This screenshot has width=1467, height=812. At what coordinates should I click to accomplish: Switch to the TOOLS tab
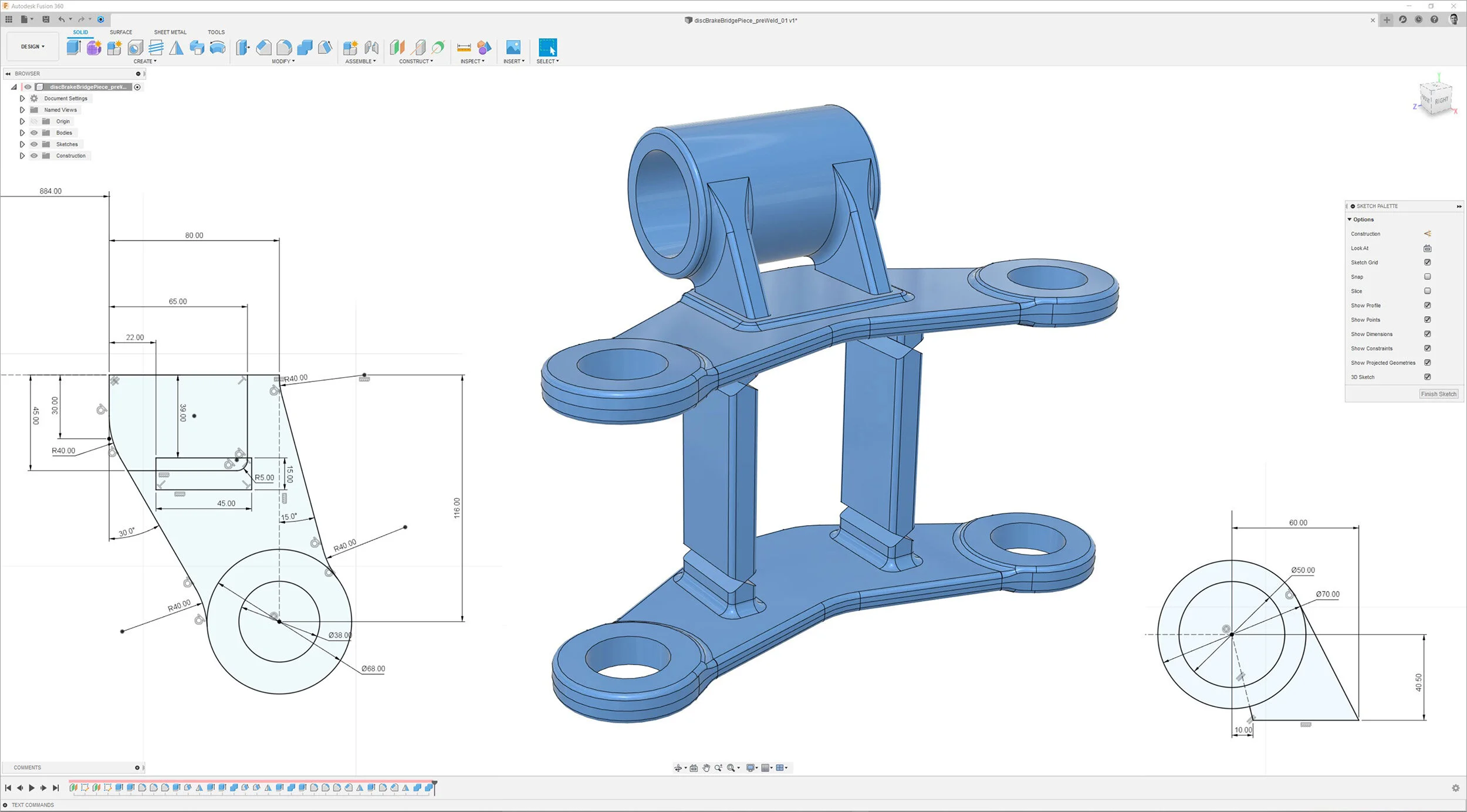(216, 32)
